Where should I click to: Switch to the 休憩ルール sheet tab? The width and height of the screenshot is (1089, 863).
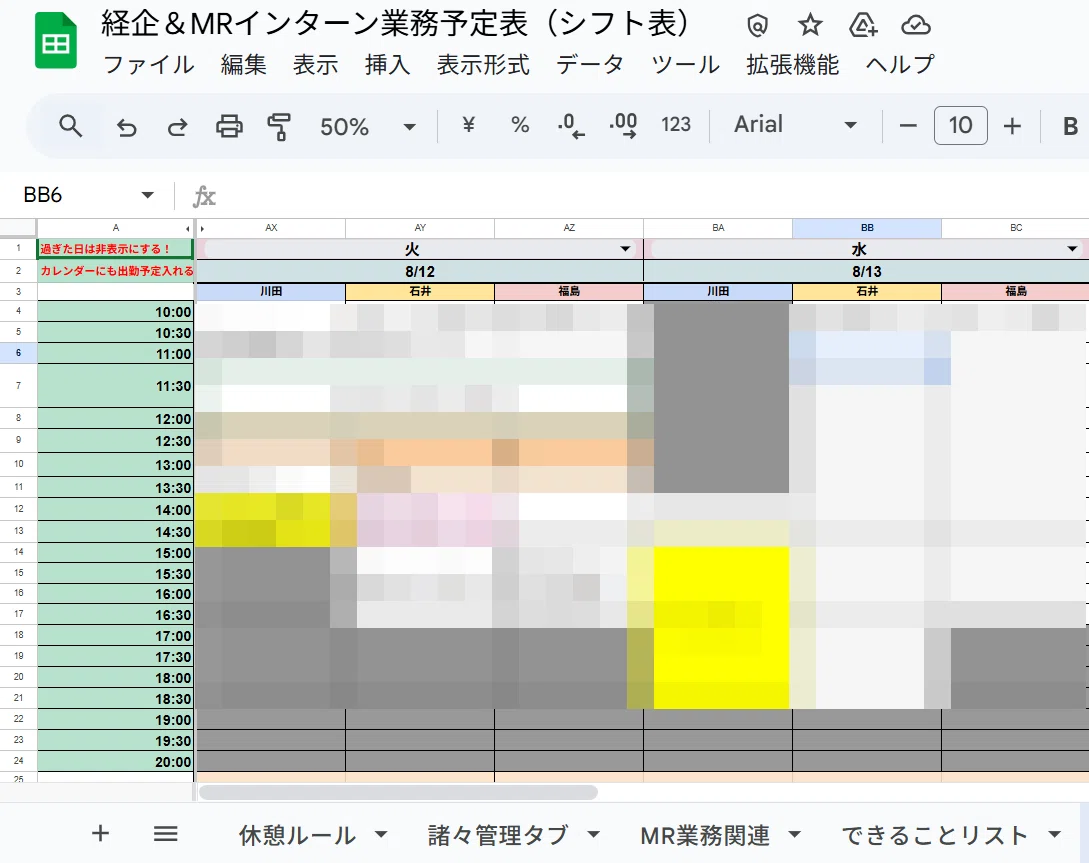tap(297, 835)
